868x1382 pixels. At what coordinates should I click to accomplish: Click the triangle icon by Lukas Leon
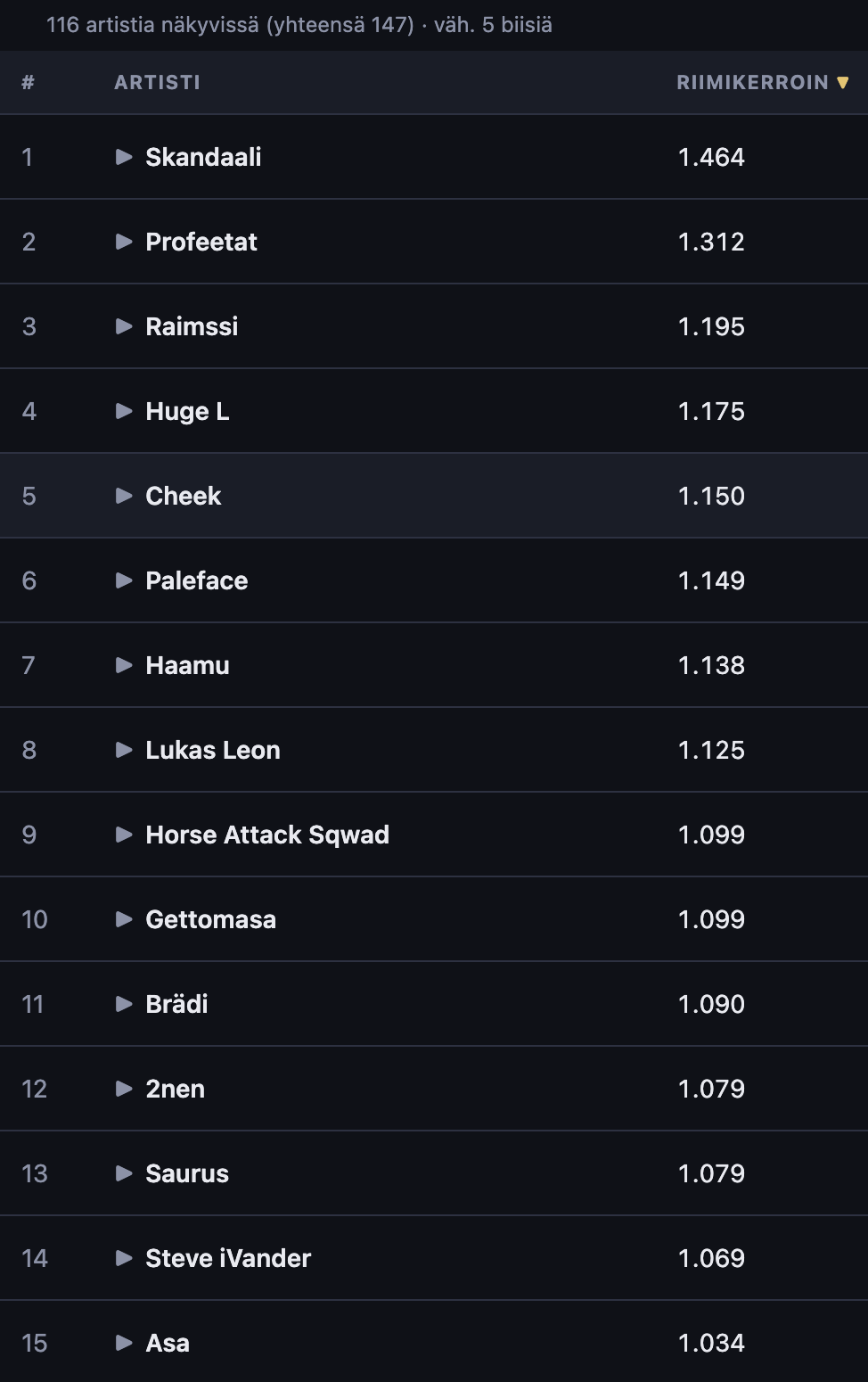[x=124, y=750]
